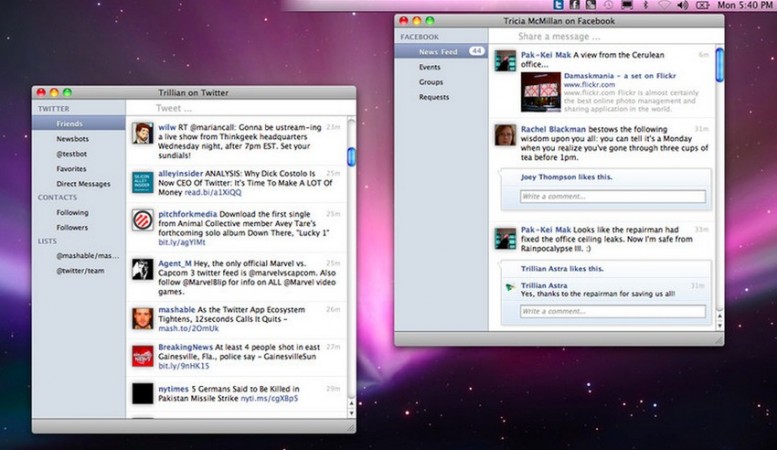This screenshot has width=777, height=450.
Task: Open the volume menu bar icon
Action: tap(683, 5)
